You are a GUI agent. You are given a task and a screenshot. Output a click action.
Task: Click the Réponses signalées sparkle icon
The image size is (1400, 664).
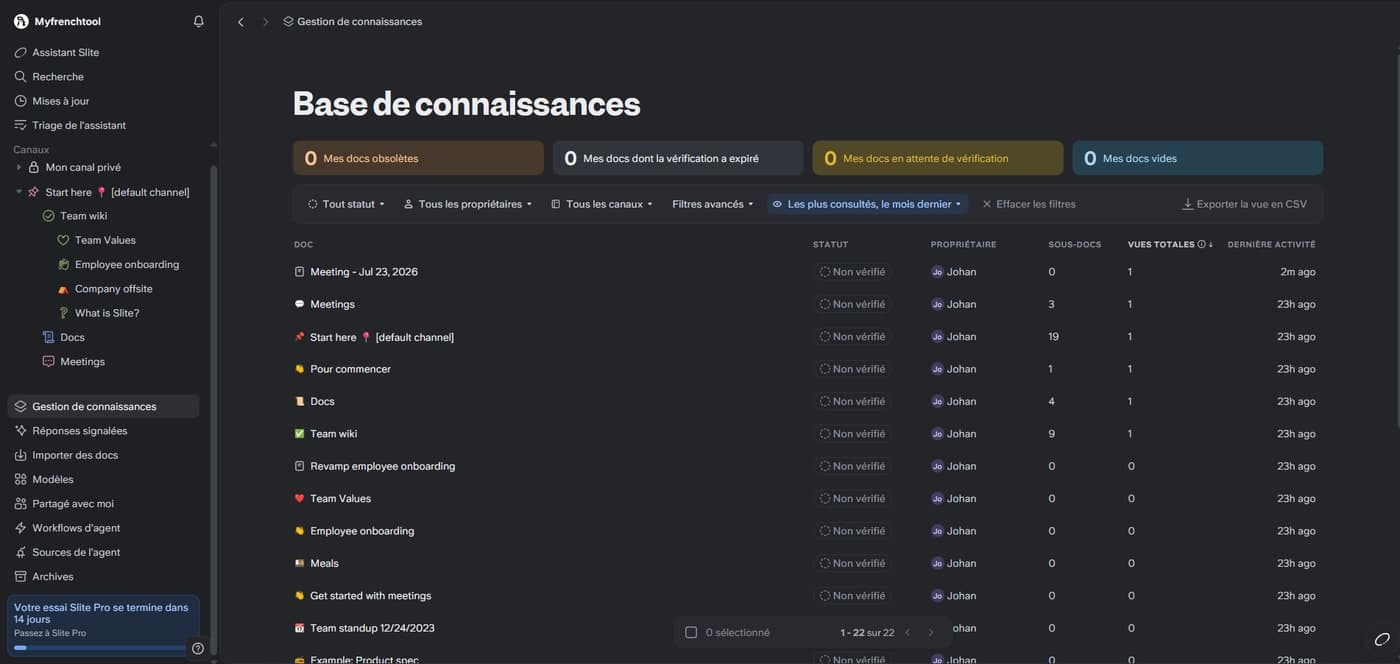pyautogui.click(x=20, y=431)
